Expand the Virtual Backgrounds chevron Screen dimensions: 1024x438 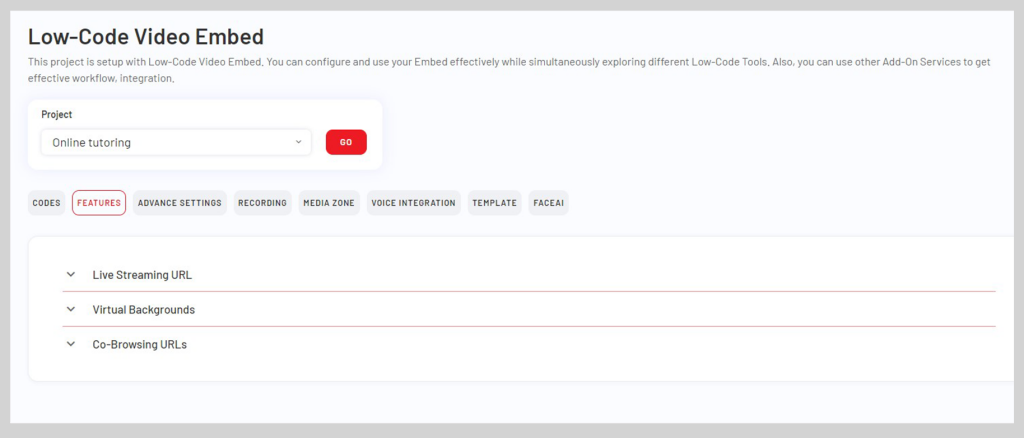click(71, 309)
